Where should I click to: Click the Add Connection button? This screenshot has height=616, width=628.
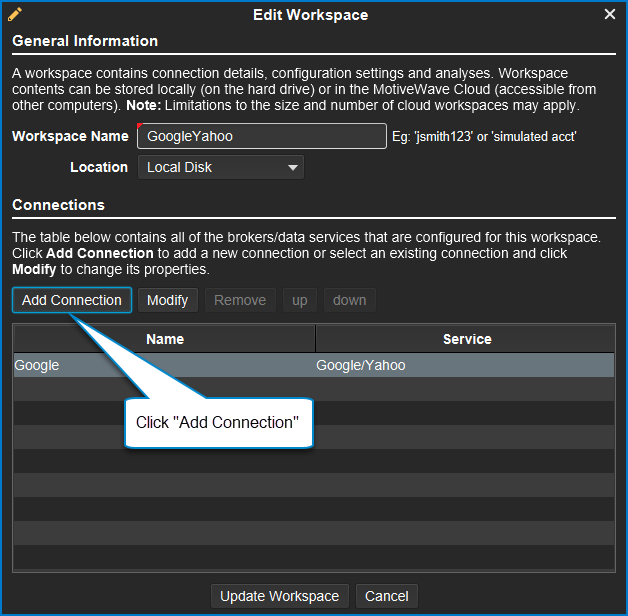click(72, 300)
